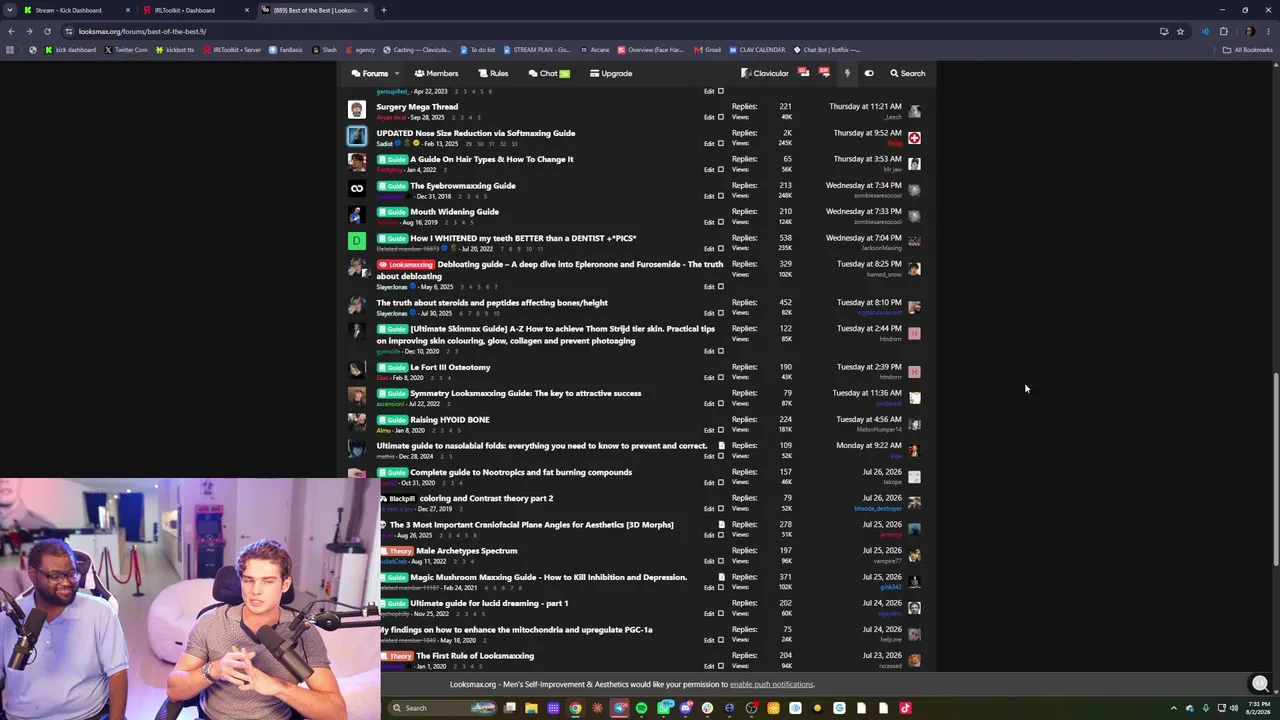Open the Chat nav item
Image resolution: width=1280 pixels, height=720 pixels.
point(549,73)
